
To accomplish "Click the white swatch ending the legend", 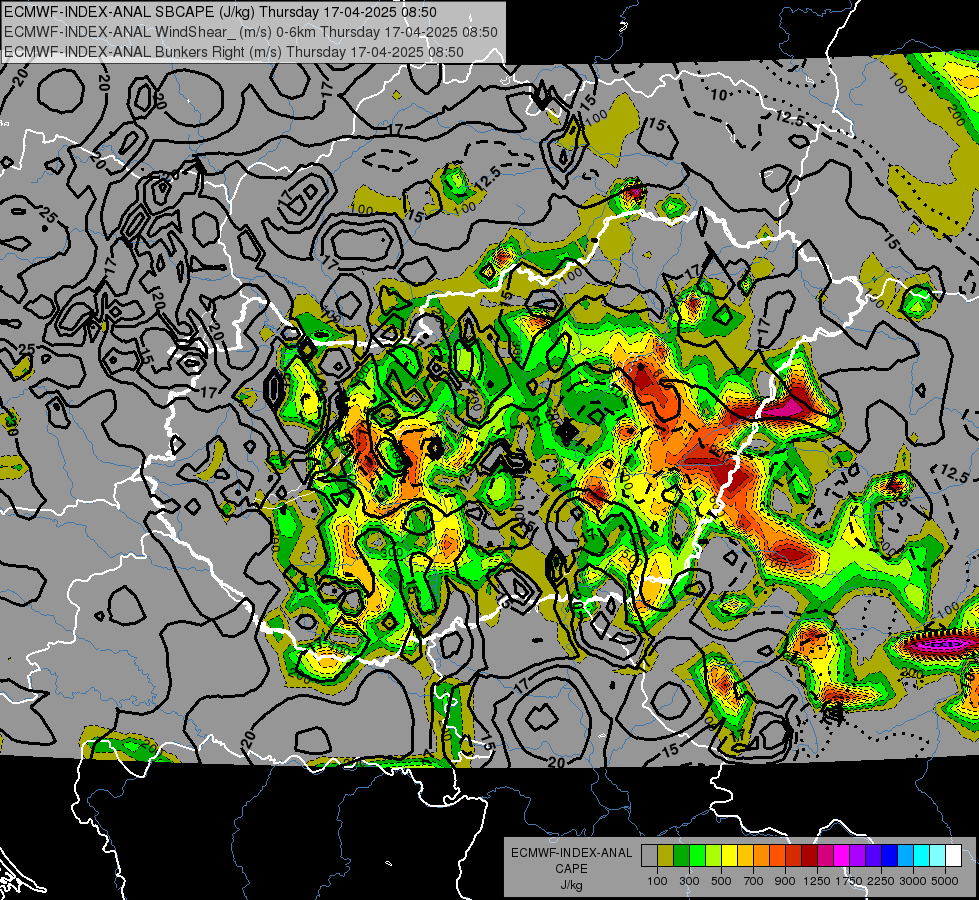I will 953,855.
